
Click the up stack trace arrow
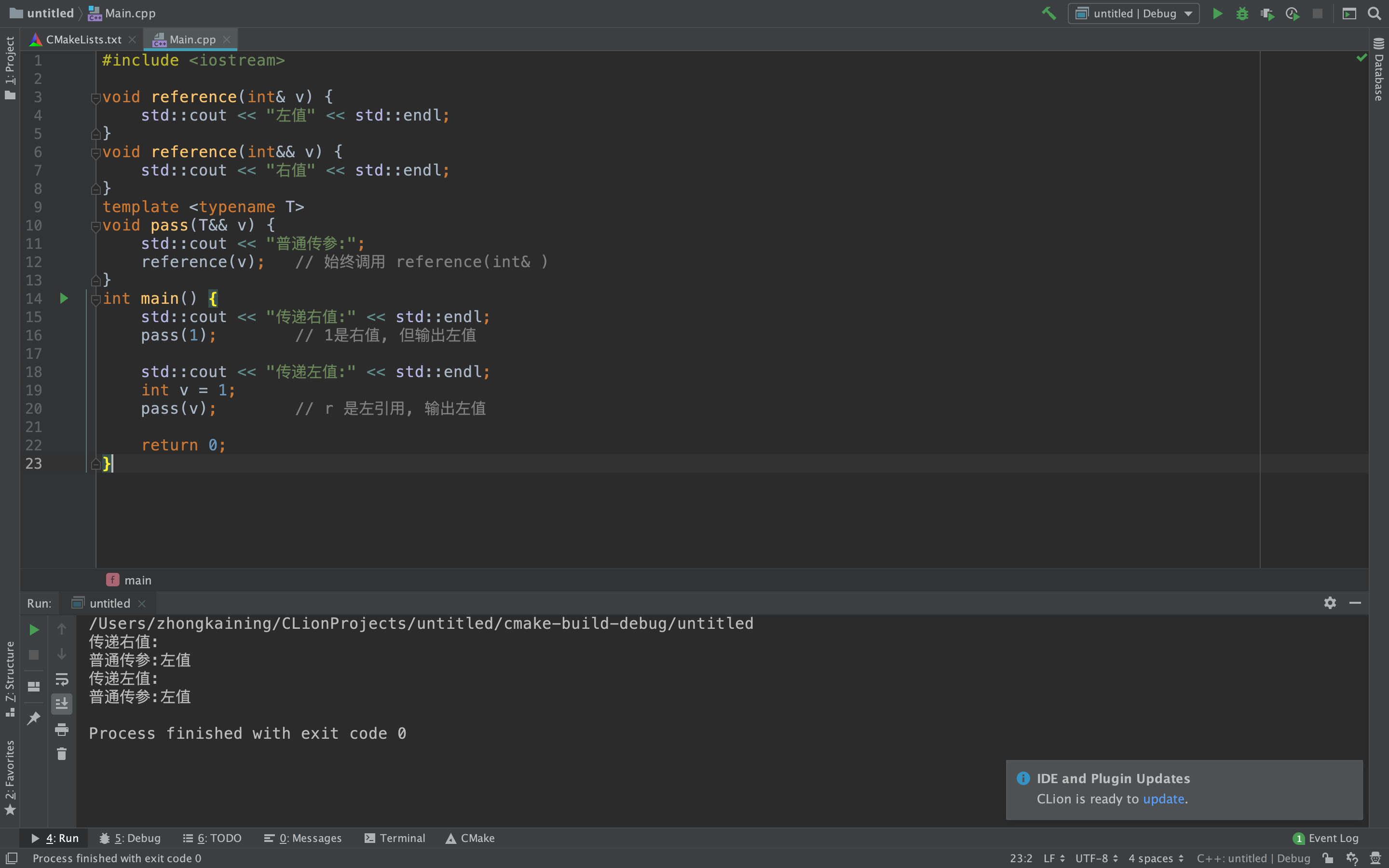61,629
